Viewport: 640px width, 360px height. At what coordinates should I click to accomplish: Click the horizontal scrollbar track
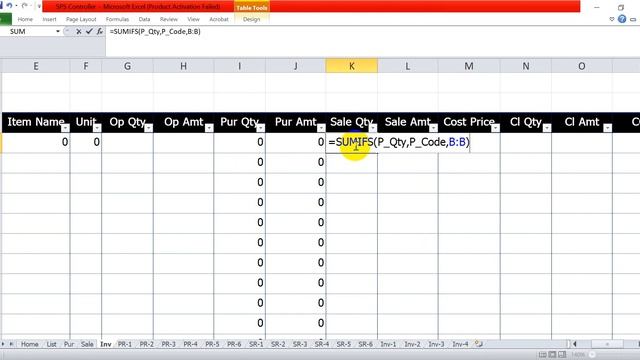coord(607,344)
